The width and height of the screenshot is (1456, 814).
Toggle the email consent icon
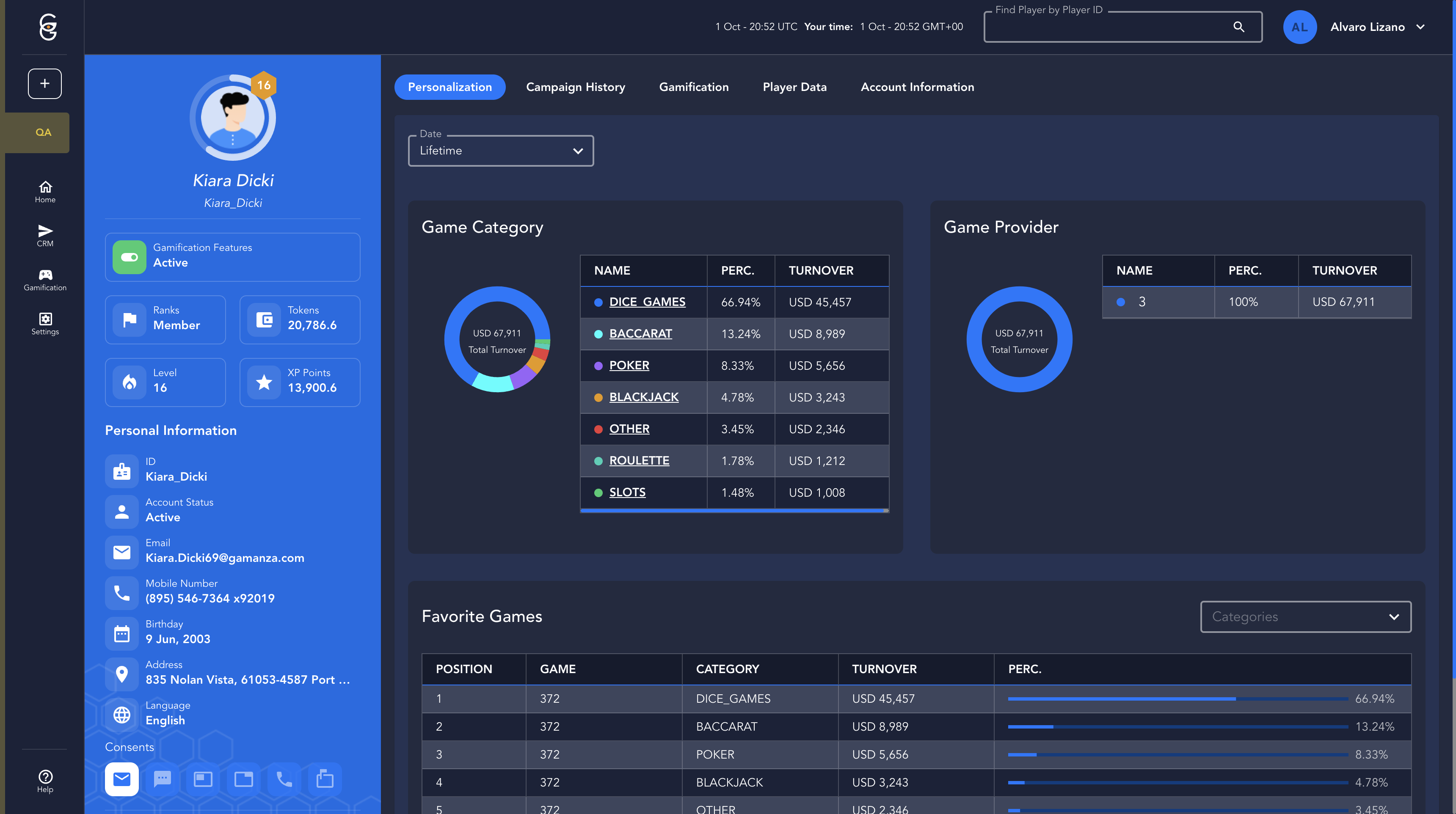tap(121, 779)
